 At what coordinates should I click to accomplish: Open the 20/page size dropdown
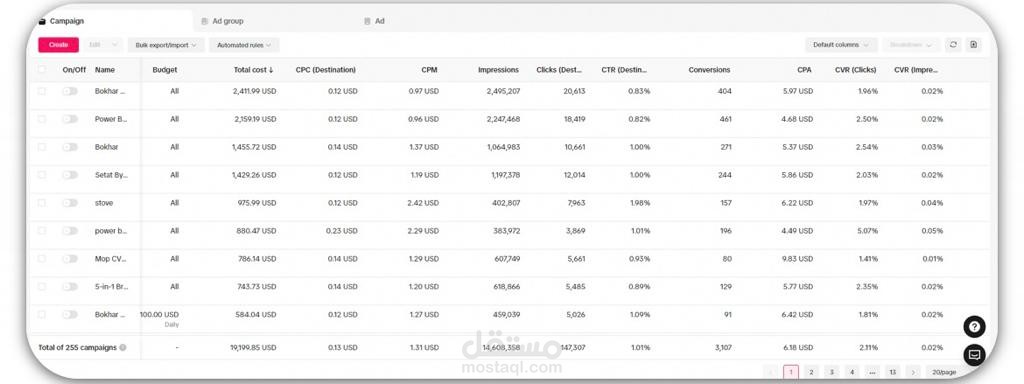pyautogui.click(x=944, y=372)
